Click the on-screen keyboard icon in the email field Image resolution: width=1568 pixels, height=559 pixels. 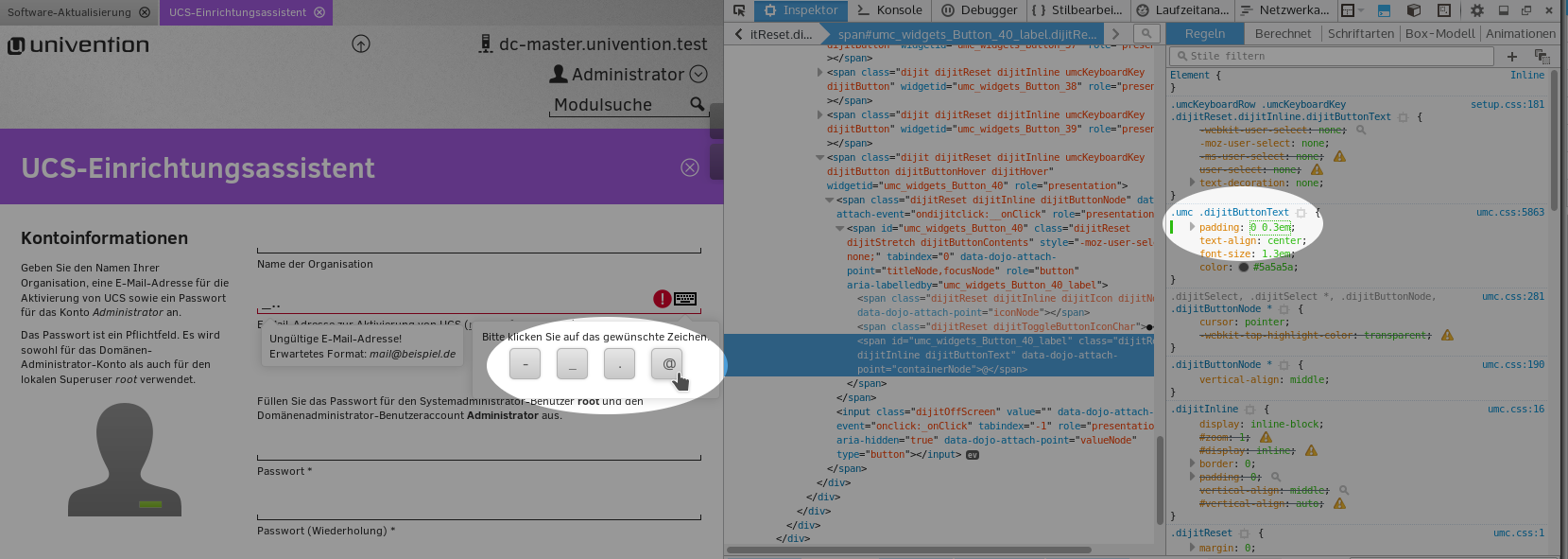click(685, 299)
